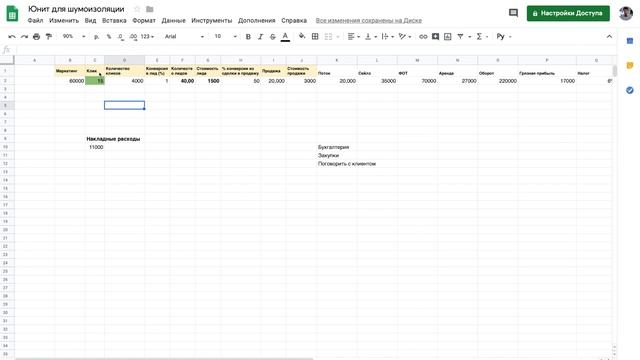Open the input tools Ру dropdown

pos(504,37)
